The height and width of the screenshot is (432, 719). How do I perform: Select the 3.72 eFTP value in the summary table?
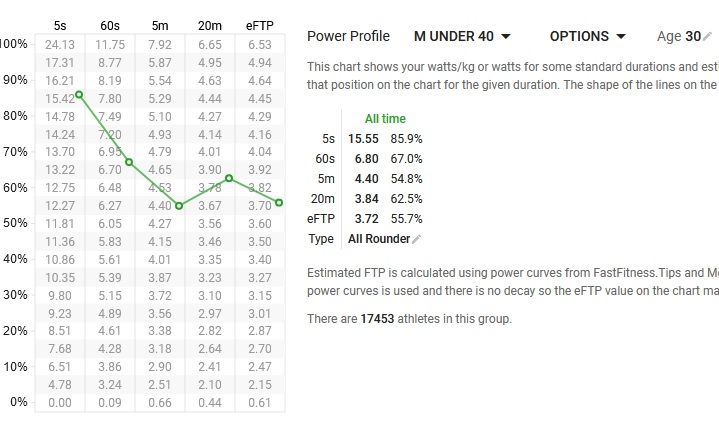pyautogui.click(x=364, y=219)
